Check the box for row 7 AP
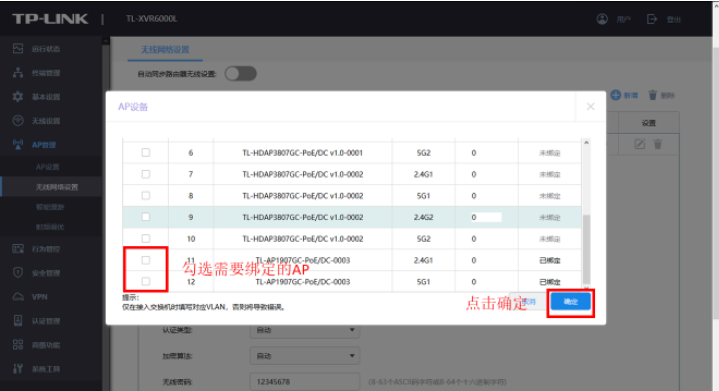Viewport: 719px width, 391px height. (x=146, y=174)
